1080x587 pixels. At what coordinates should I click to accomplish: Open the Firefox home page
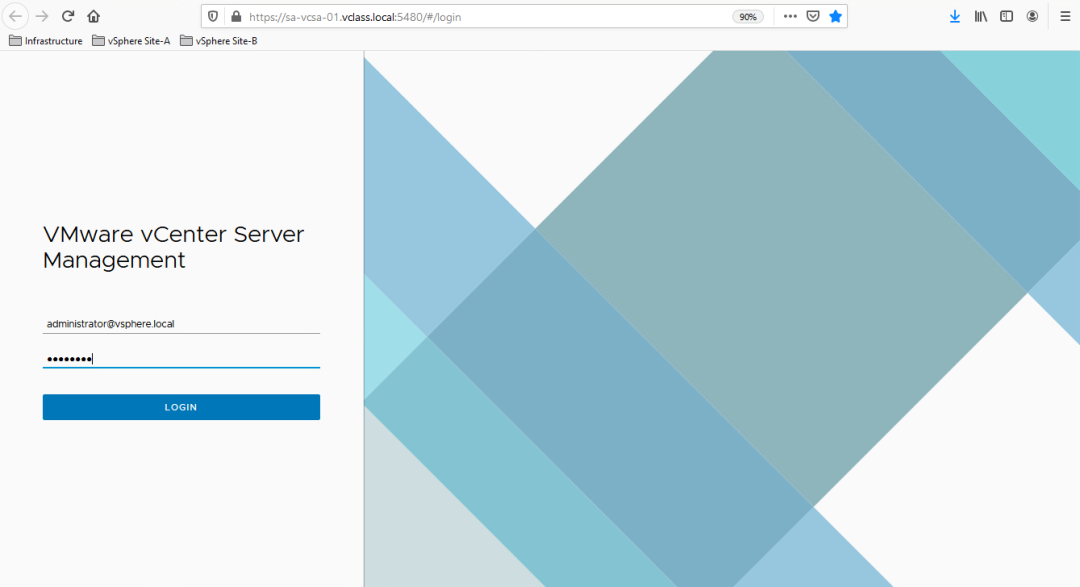[x=94, y=17]
